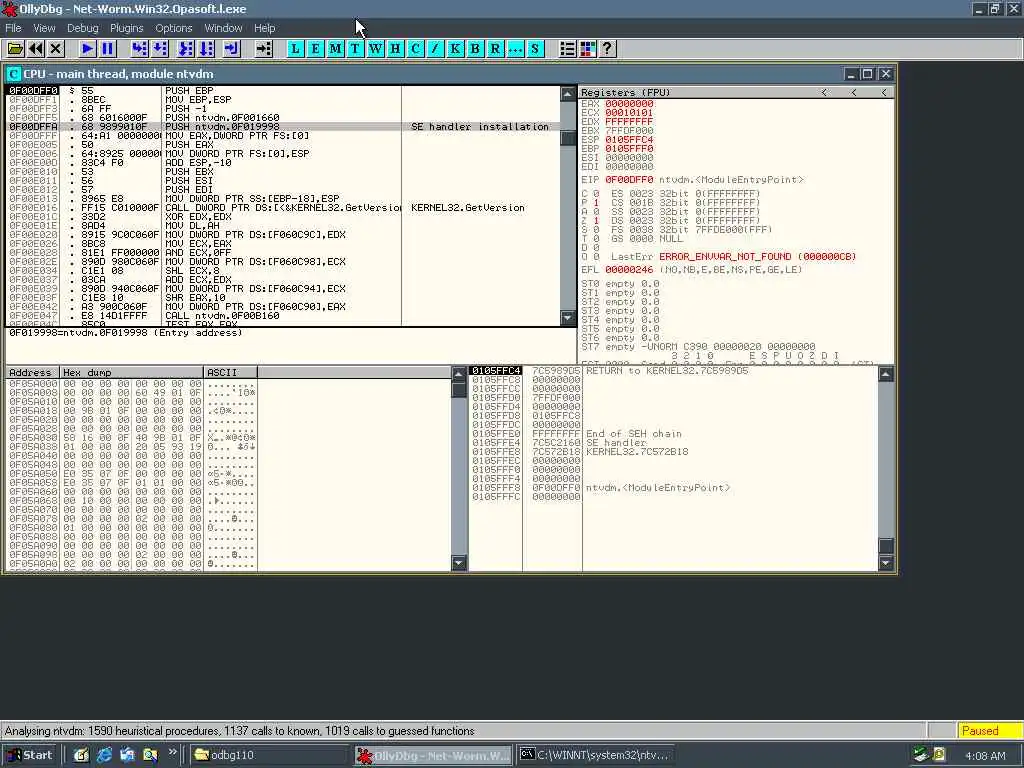Click the Address column header in dump

pos(32,372)
